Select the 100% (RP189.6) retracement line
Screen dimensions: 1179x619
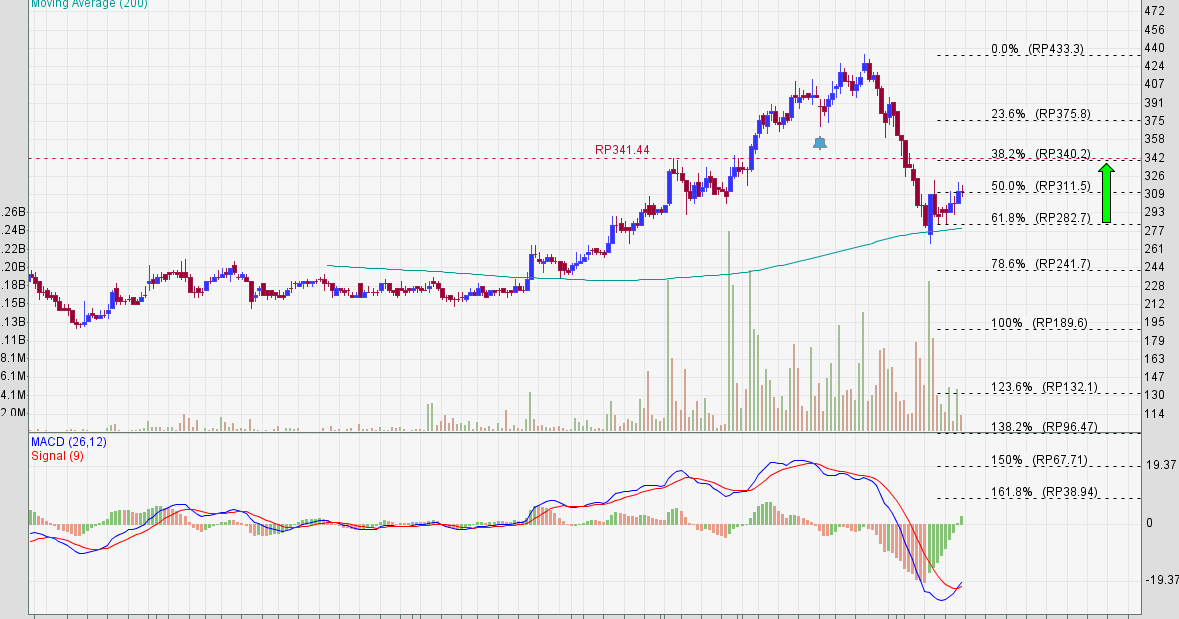[x=1038, y=322]
